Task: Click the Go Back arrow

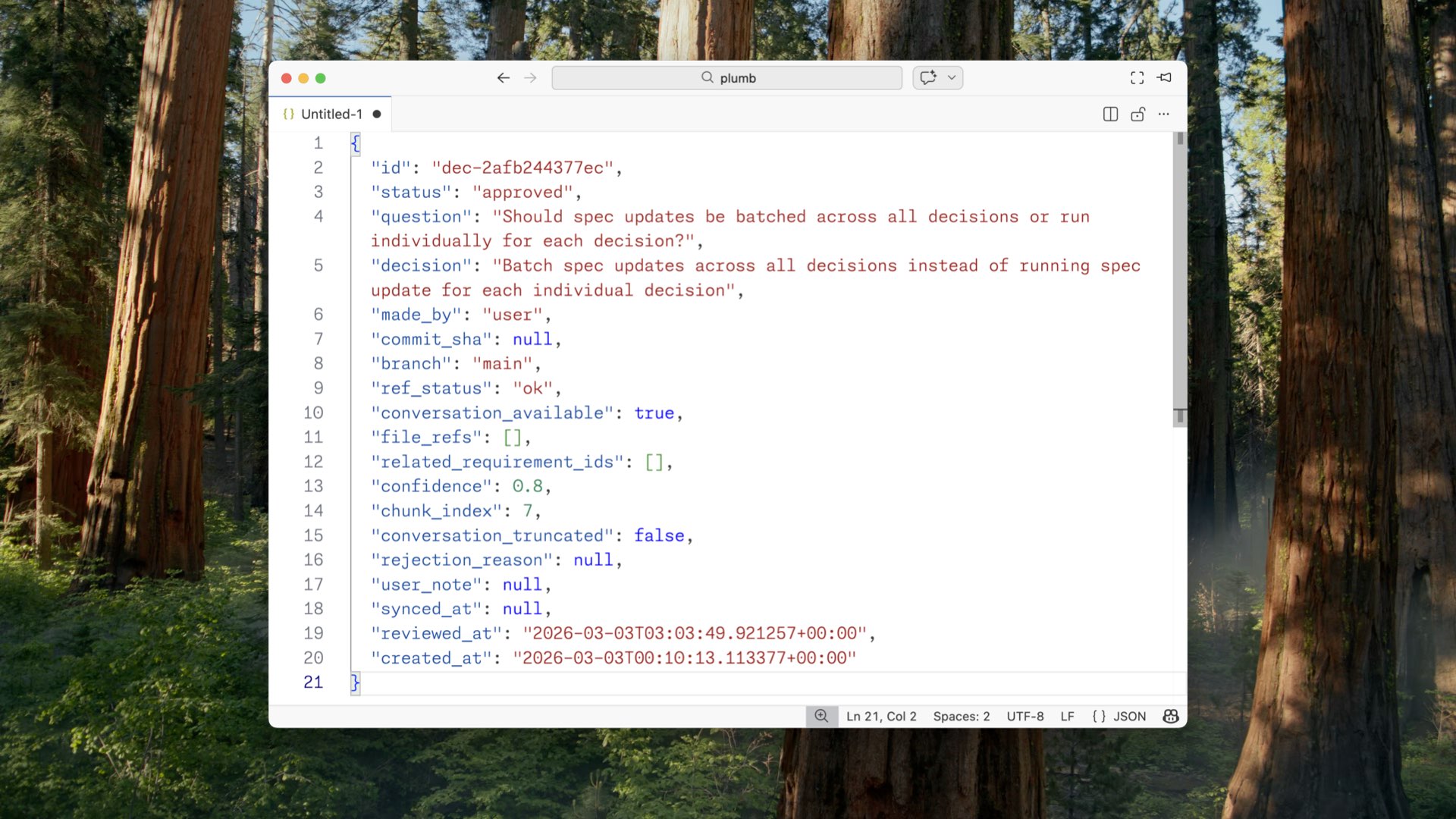Action: 503,78
